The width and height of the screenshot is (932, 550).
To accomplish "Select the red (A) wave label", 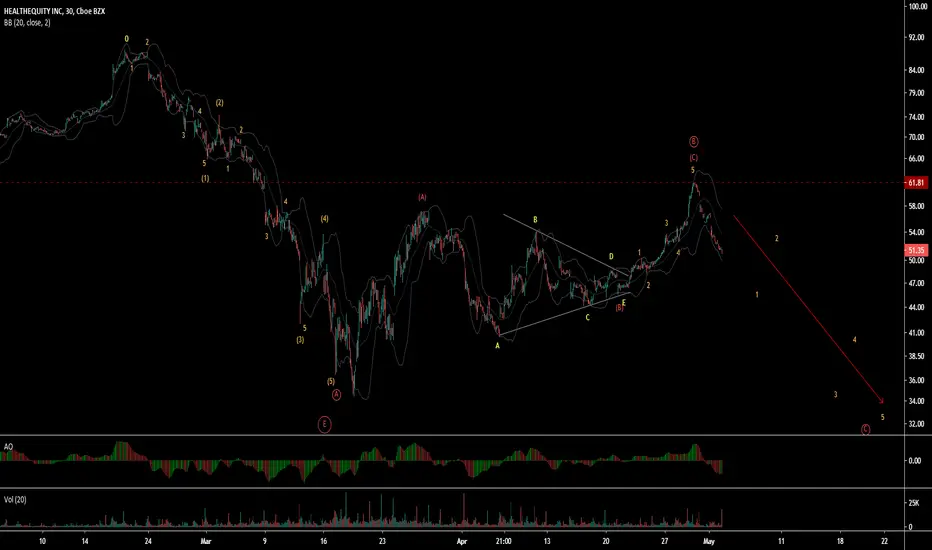I will (422, 197).
